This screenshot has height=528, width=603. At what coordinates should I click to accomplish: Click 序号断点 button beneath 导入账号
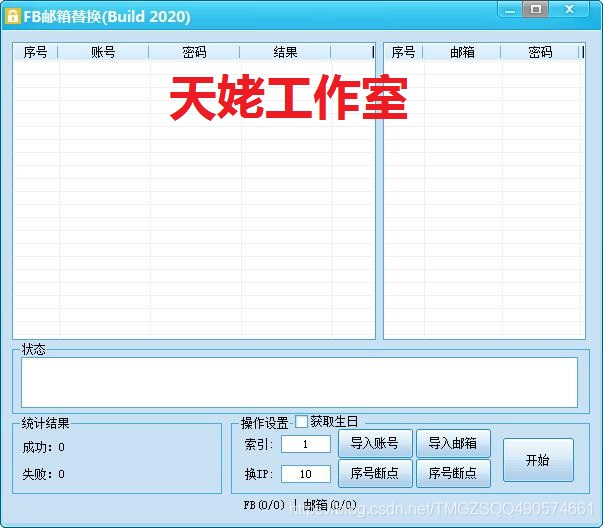375,473
